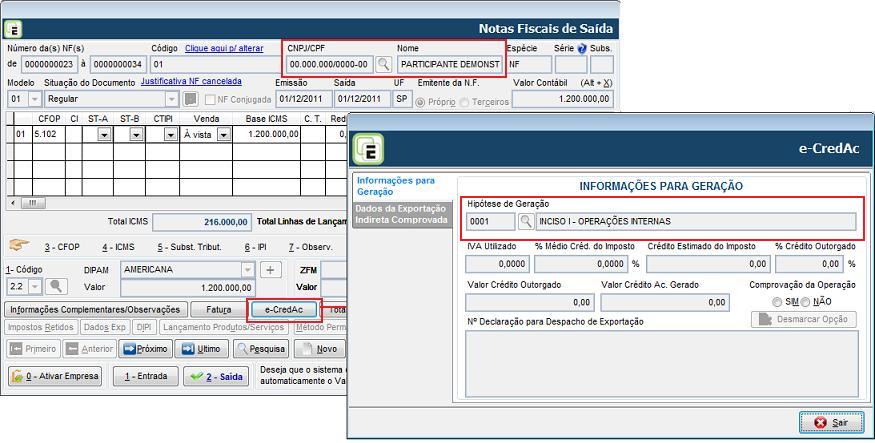Viewport: 875px width, 443px height.
Task: Click the magnifier next to Código 2.2
Action: (x=57, y=287)
